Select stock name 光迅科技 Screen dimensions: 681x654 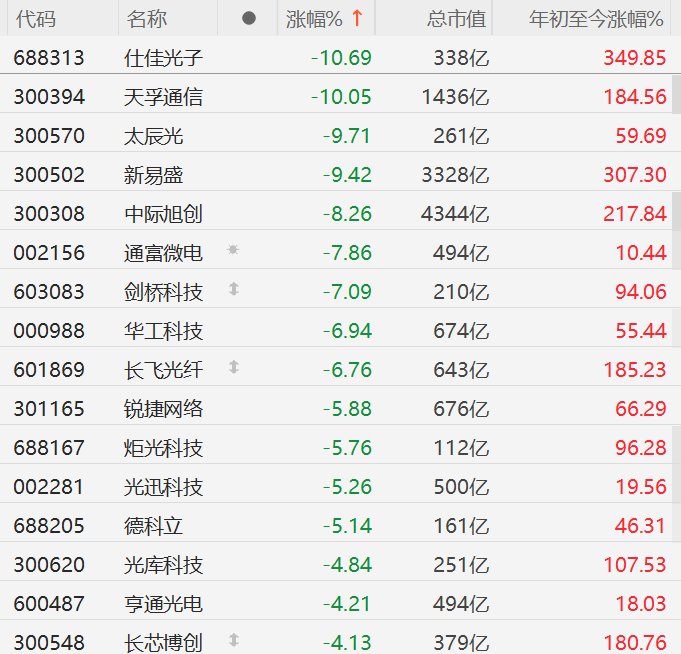[163, 487]
